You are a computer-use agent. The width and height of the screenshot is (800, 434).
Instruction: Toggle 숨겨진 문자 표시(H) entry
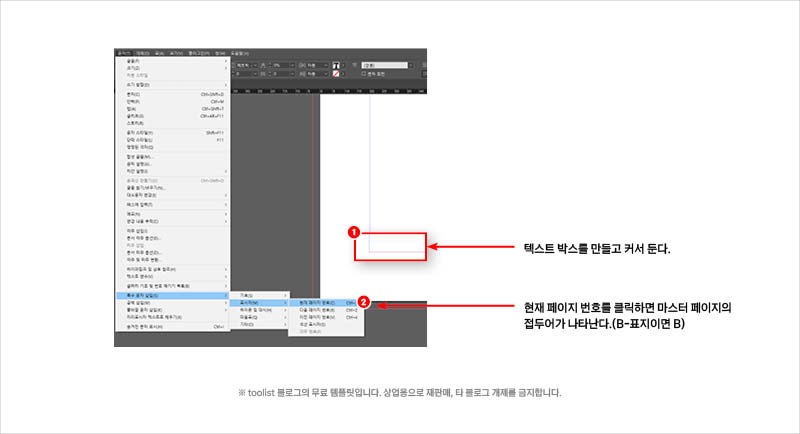click(x=172, y=327)
